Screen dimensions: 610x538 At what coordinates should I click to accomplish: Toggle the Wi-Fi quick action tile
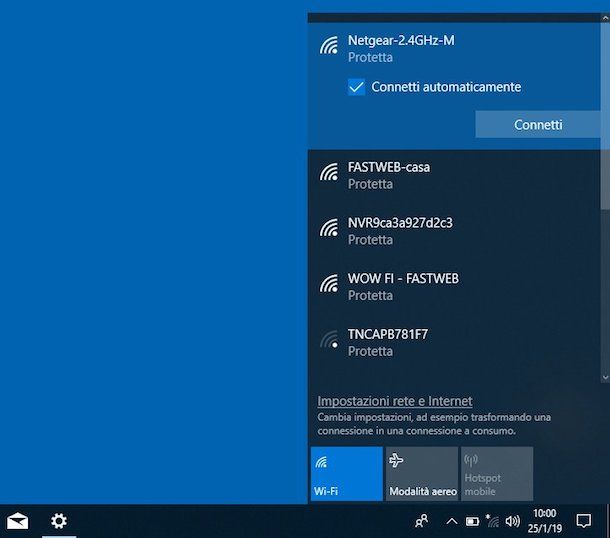346,473
